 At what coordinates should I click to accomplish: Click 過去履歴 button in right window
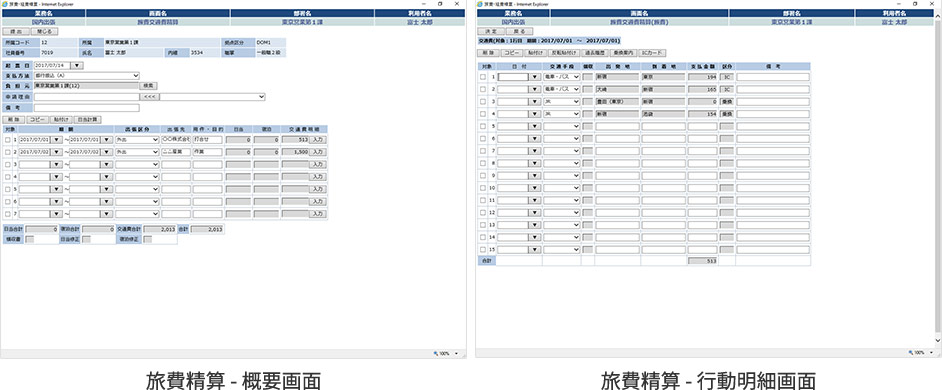point(595,53)
